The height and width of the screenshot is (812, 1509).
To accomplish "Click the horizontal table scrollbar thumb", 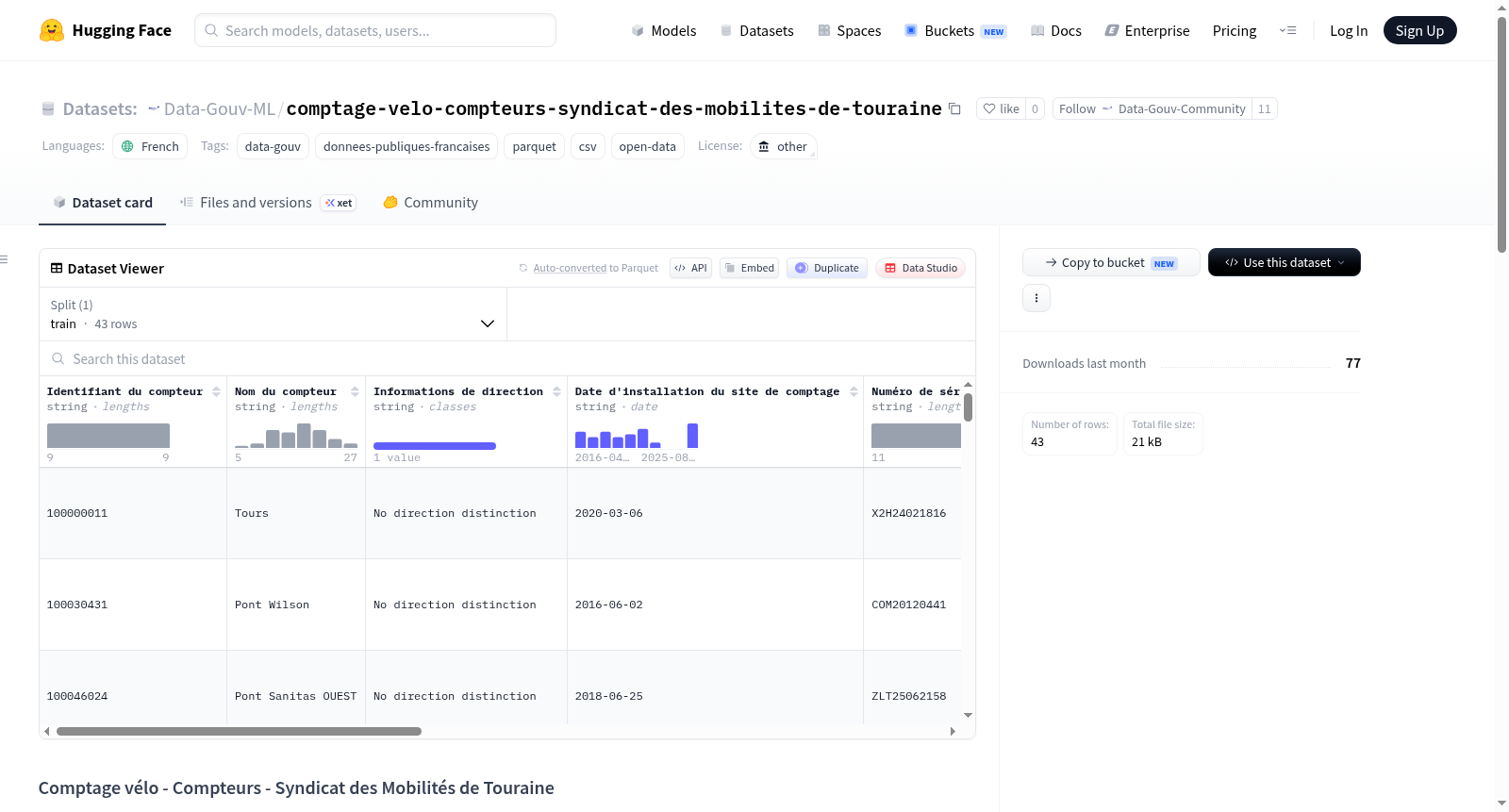I will (x=239, y=731).
